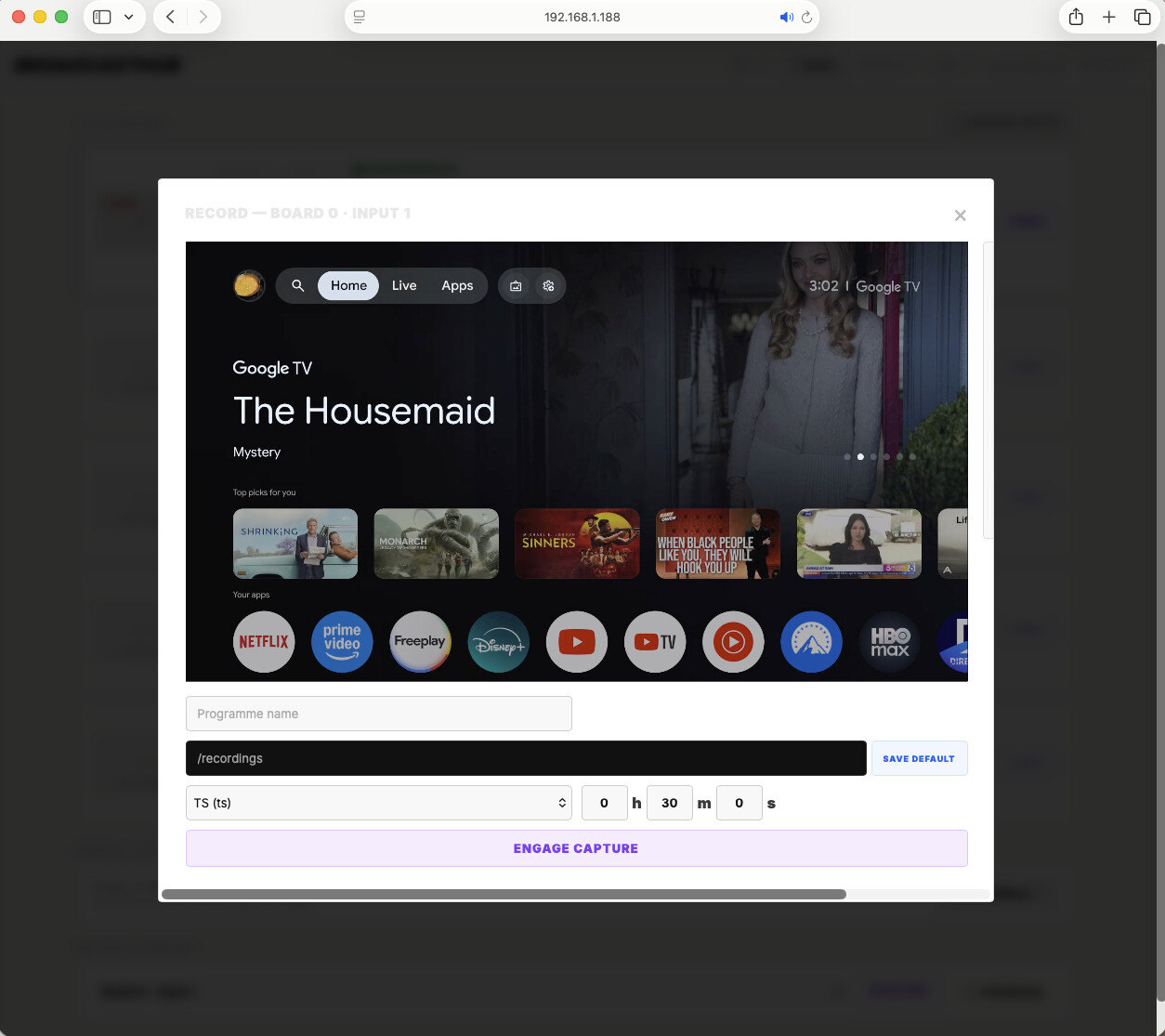Toggle the Safari sidebar button
Image resolution: width=1165 pixels, height=1036 pixels.
(102, 17)
